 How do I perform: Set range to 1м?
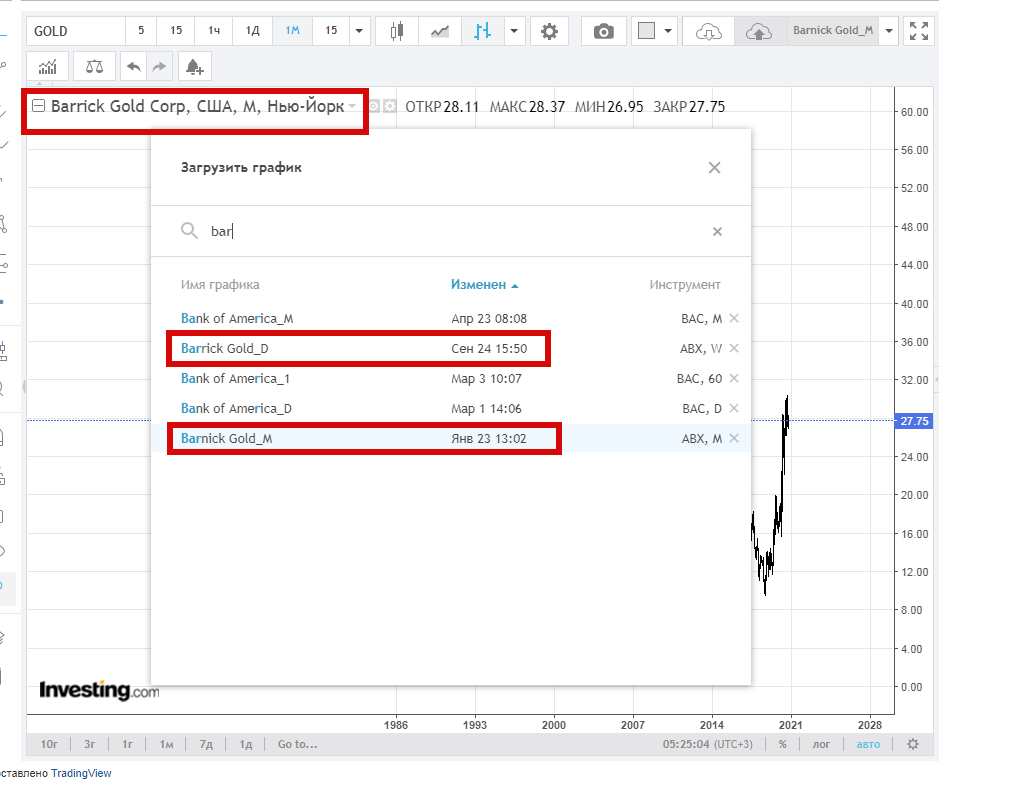pos(167,744)
